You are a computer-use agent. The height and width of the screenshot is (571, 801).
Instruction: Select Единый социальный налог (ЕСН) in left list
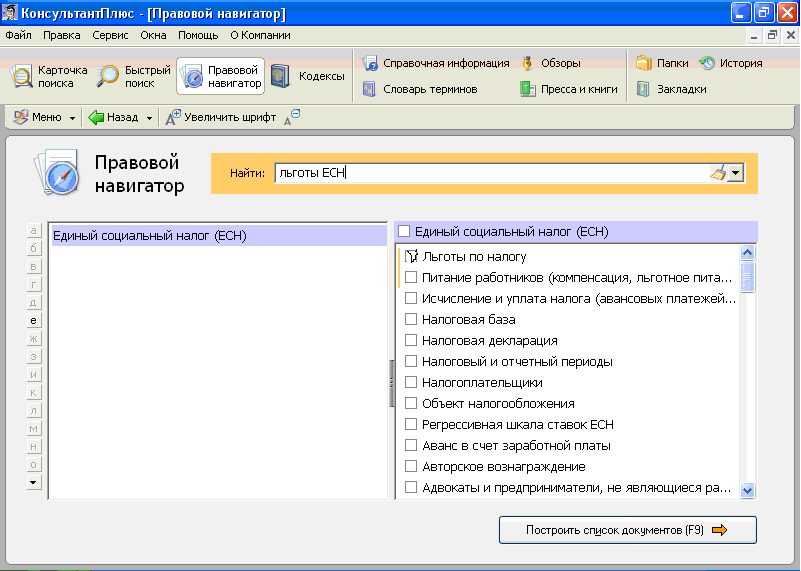click(x=219, y=235)
